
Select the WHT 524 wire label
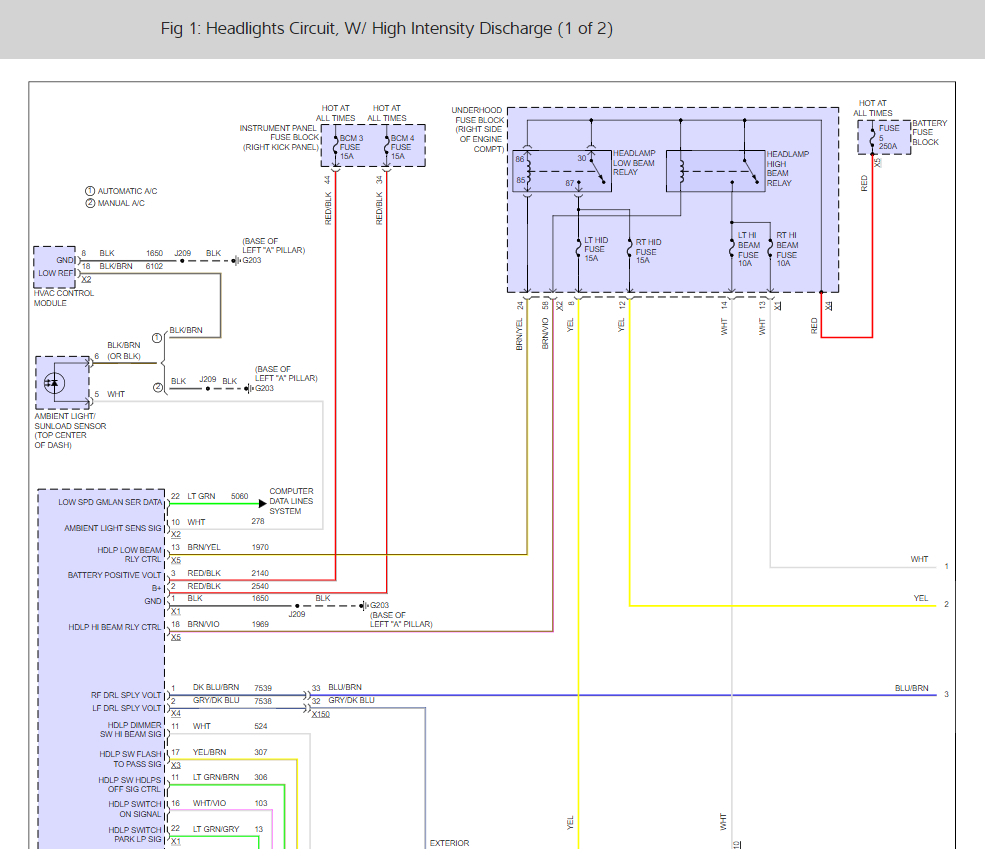click(x=230, y=726)
